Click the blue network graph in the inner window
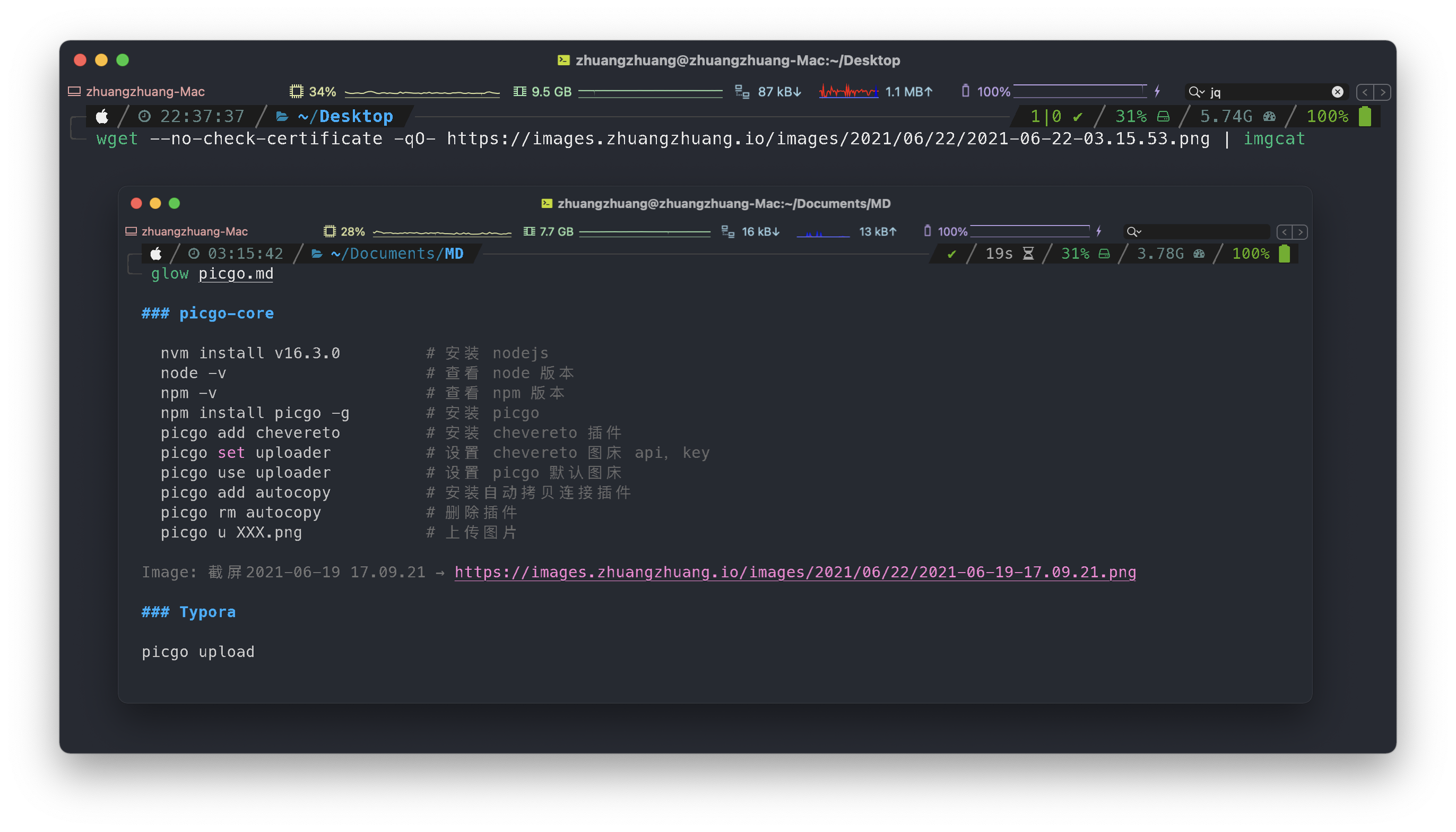The width and height of the screenshot is (1456, 832). point(824,232)
